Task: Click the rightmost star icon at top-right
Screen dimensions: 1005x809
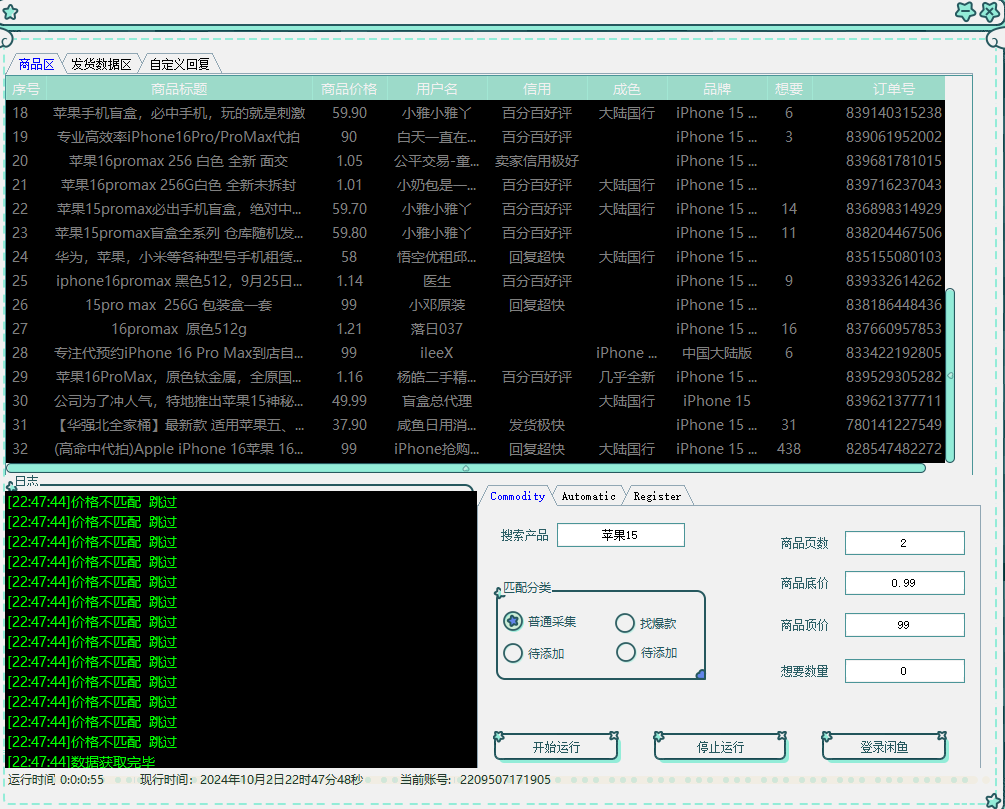Action: coord(989,12)
